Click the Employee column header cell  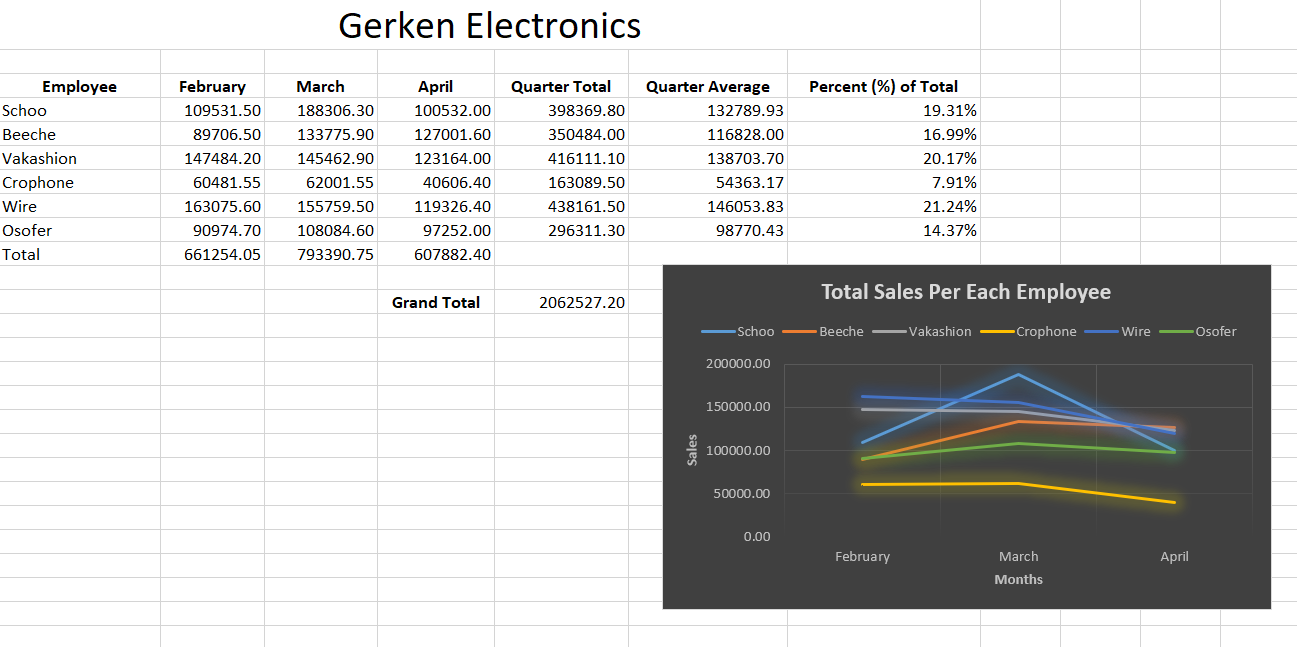pos(79,87)
